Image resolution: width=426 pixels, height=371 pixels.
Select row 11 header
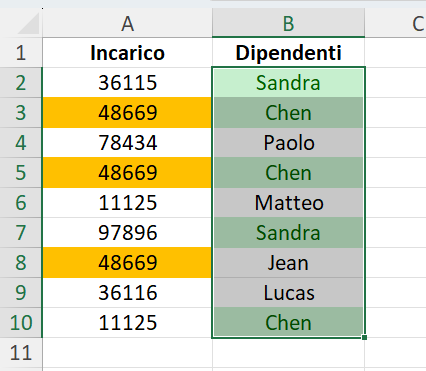(21, 352)
